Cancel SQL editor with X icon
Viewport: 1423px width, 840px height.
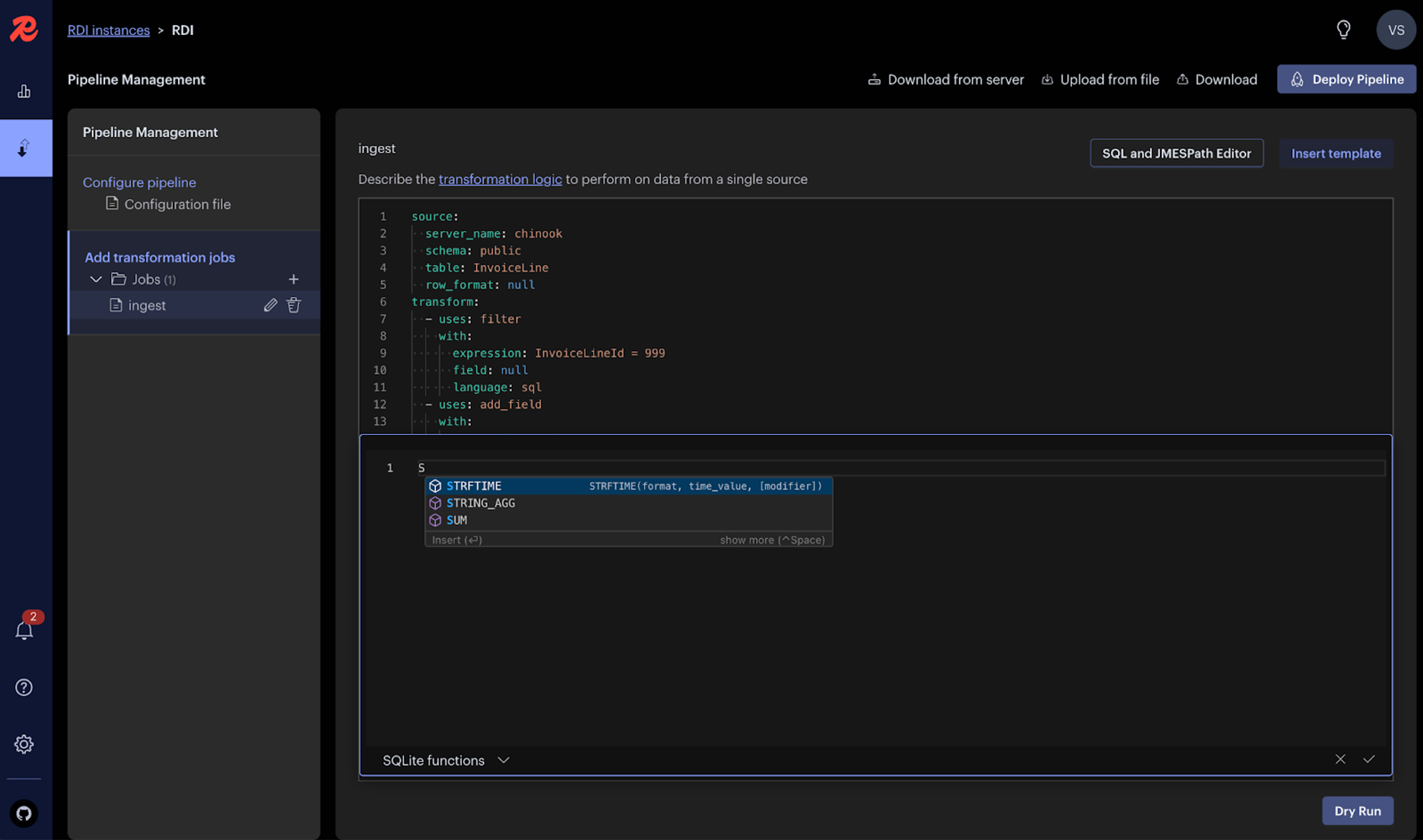1340,759
